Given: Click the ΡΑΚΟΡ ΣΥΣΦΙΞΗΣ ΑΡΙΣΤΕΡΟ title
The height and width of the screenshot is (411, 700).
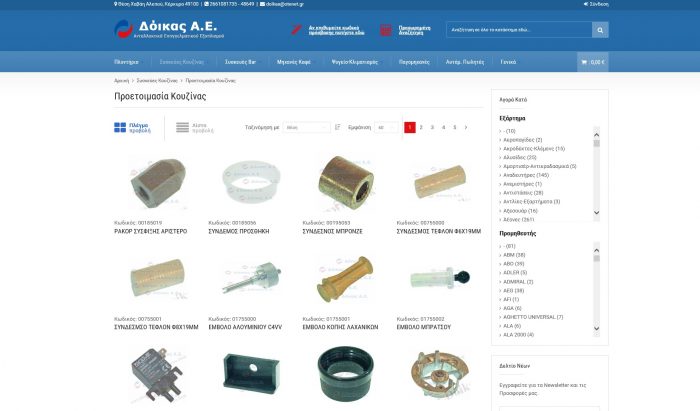Looking at the screenshot, I should (x=150, y=232).
